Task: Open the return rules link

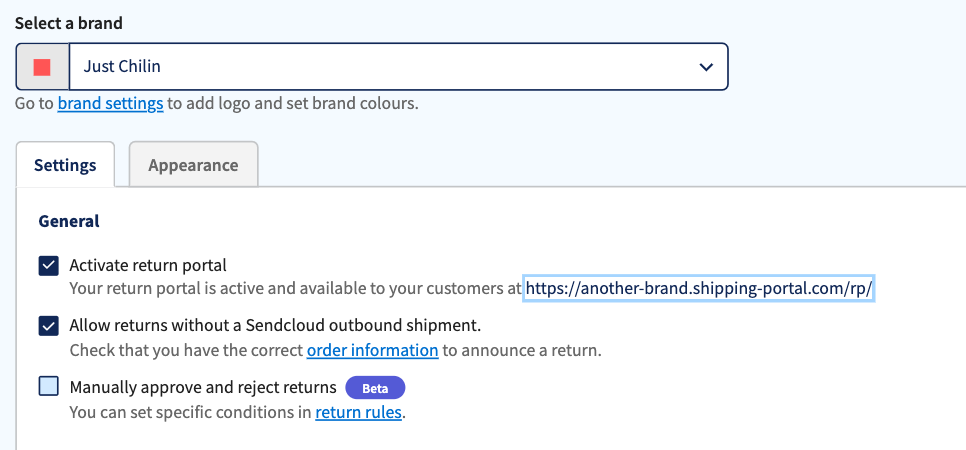Action: [x=358, y=411]
